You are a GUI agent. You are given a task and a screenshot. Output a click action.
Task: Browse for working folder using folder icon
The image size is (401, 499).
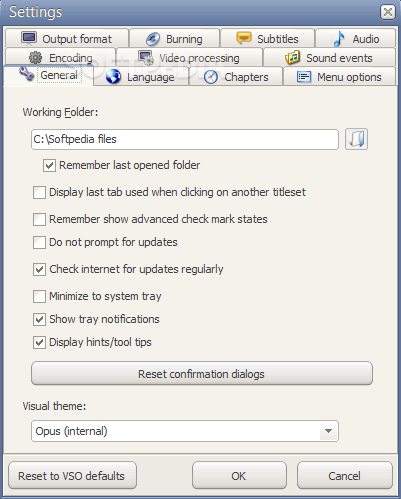point(356,139)
